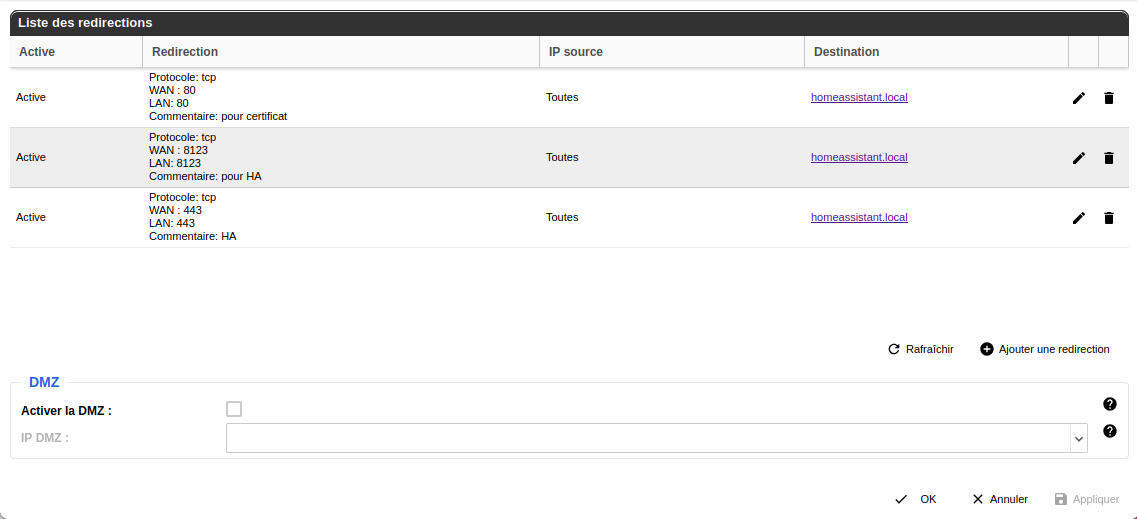
Task: Open help for IP DMZ field
Action: pos(1109,431)
